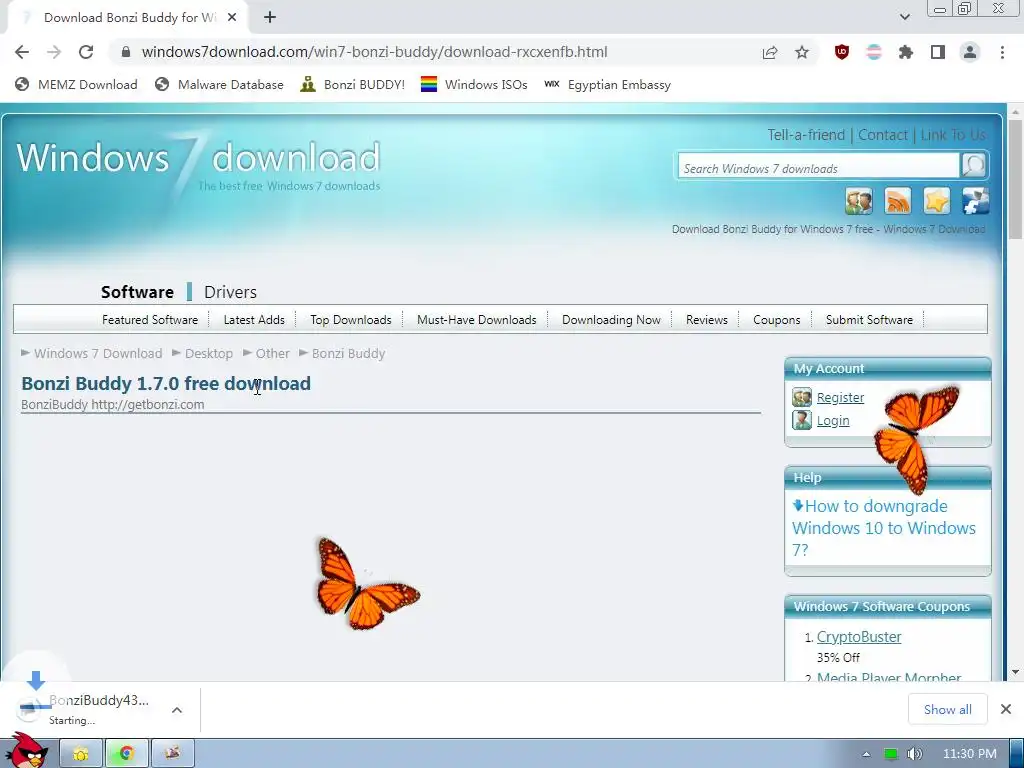Screen dimensions: 1024x768
Task: Share this page via share icon
Action: click(x=770, y=52)
